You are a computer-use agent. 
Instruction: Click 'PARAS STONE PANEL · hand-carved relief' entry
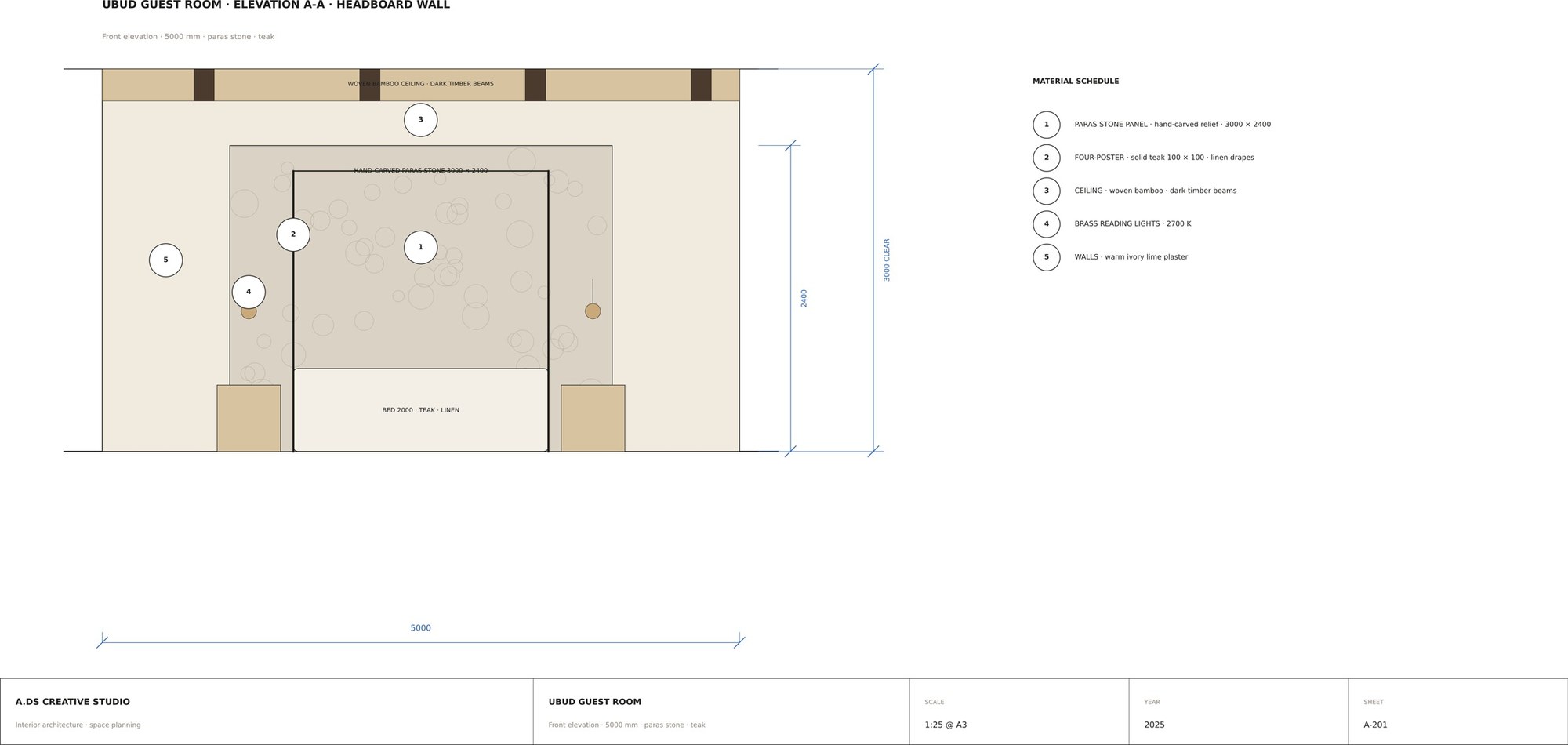[x=1172, y=125]
